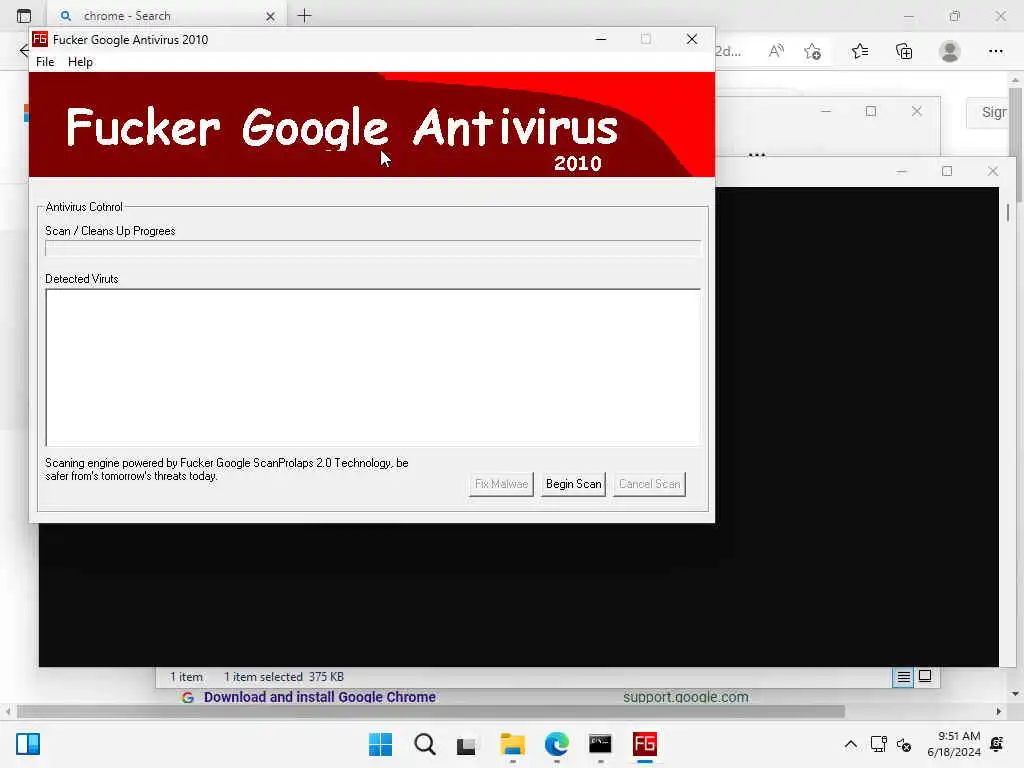Click the FG icon in antivirus title bar
The height and width of the screenshot is (768, 1024).
[40, 39]
